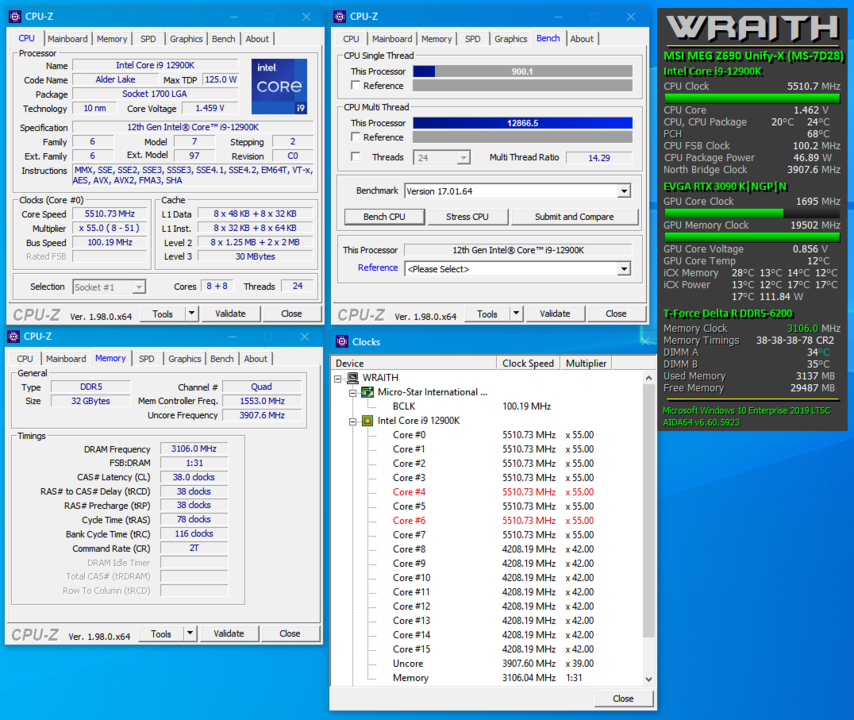Click the CPU-Z title icon in the Memory window
854x720 pixels.
point(14,337)
